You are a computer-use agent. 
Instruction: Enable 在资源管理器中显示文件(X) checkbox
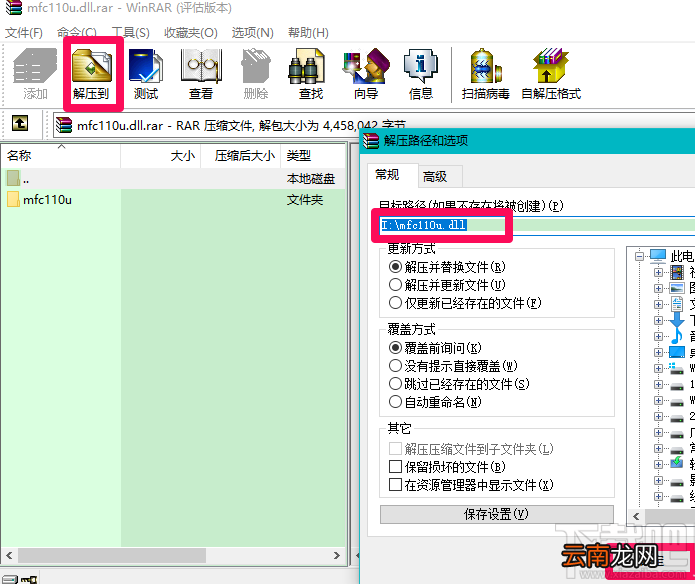tap(395, 484)
